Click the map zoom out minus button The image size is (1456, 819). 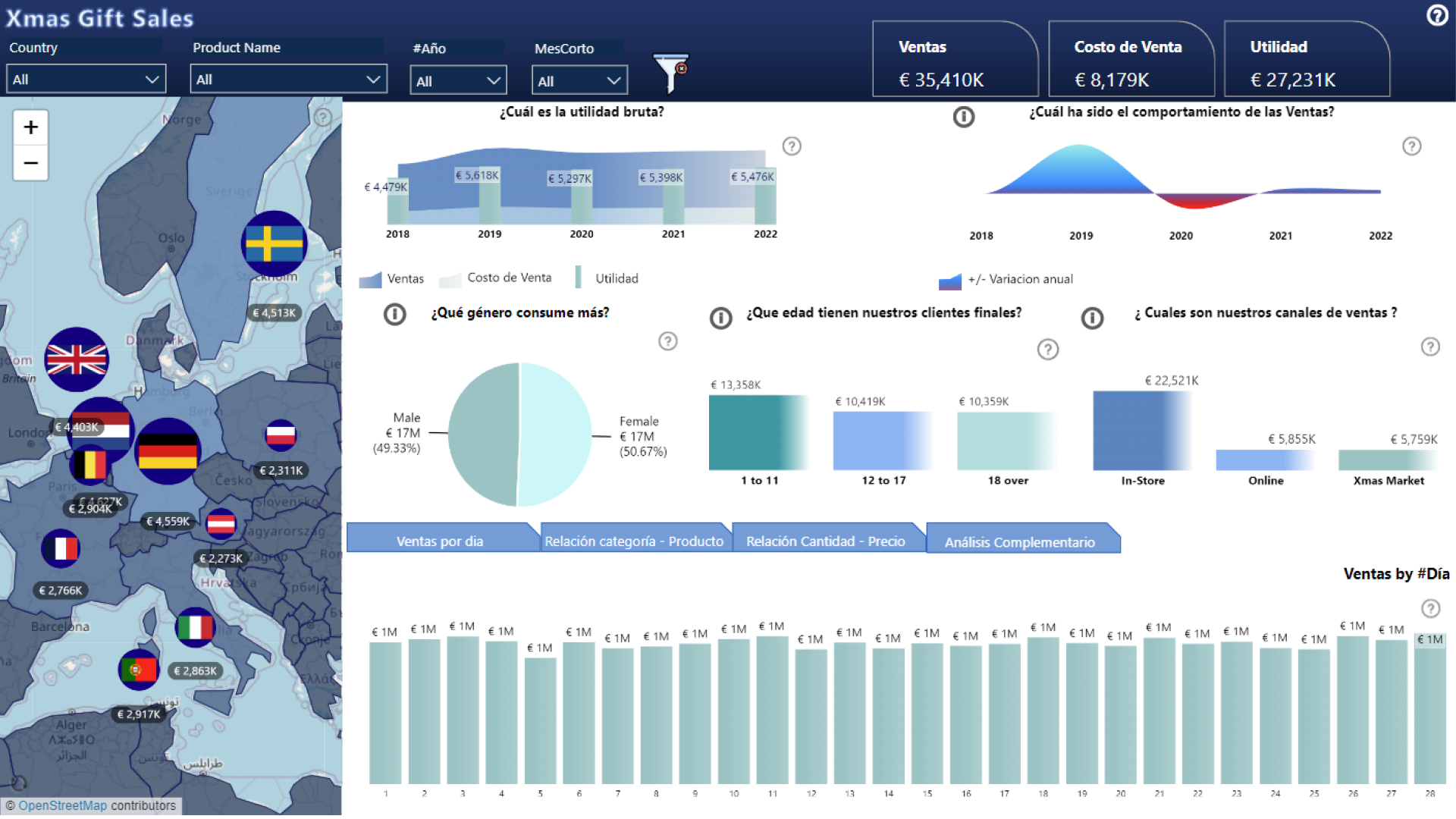pos(30,163)
